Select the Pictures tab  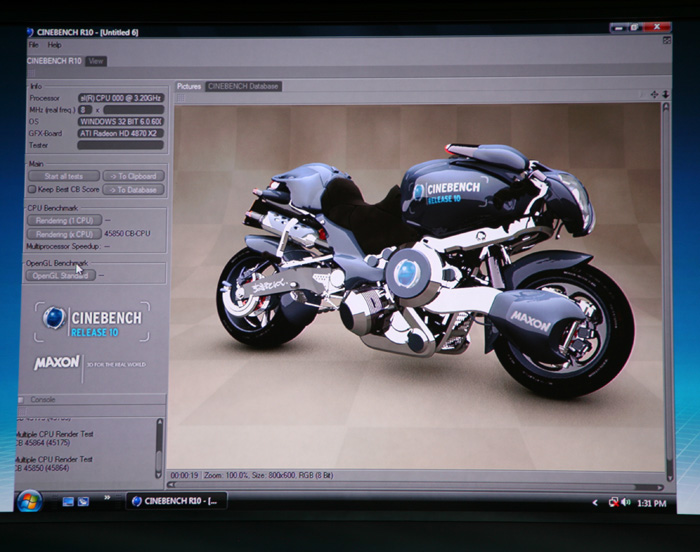coord(189,86)
